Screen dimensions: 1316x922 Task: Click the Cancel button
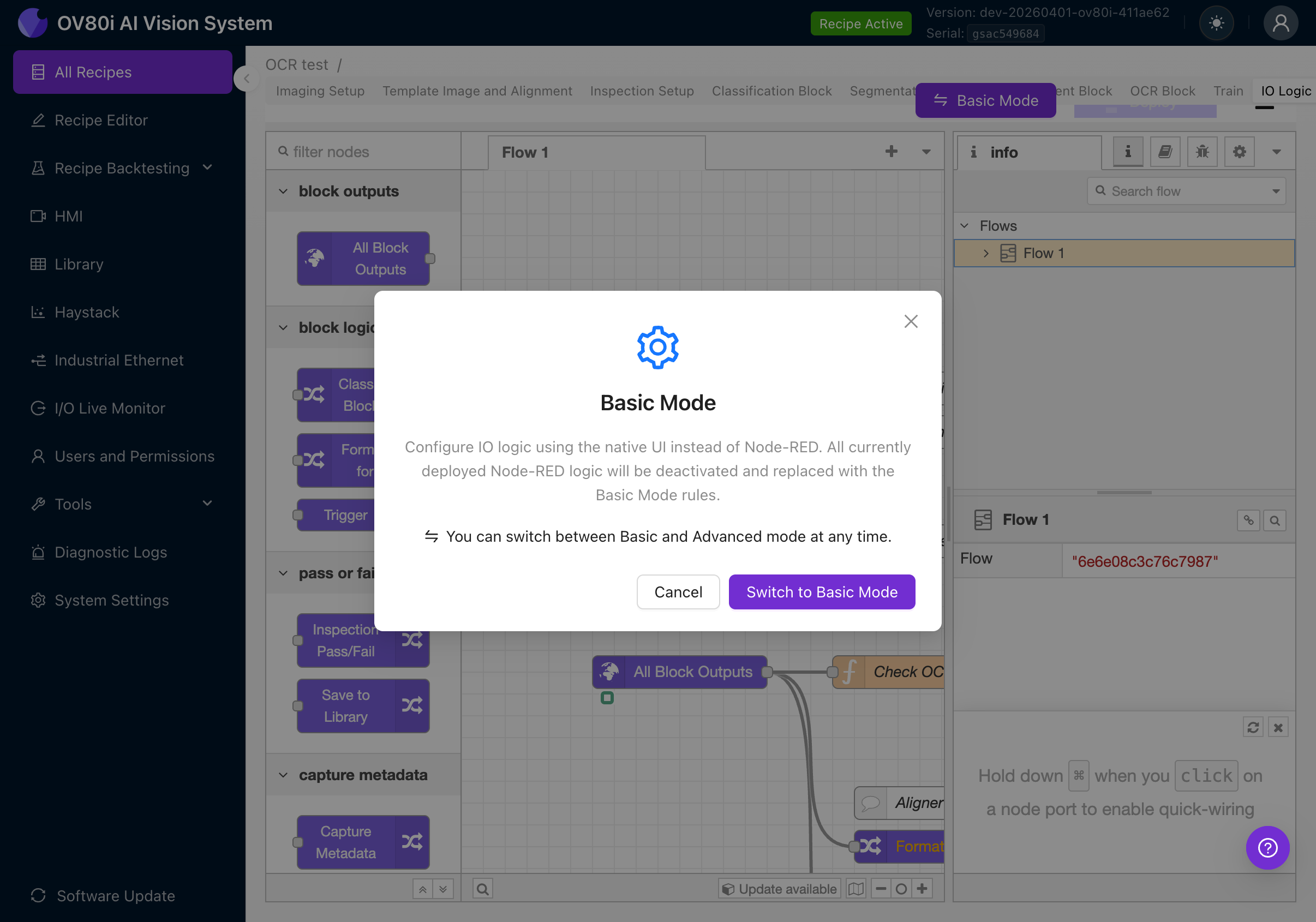coord(678,592)
